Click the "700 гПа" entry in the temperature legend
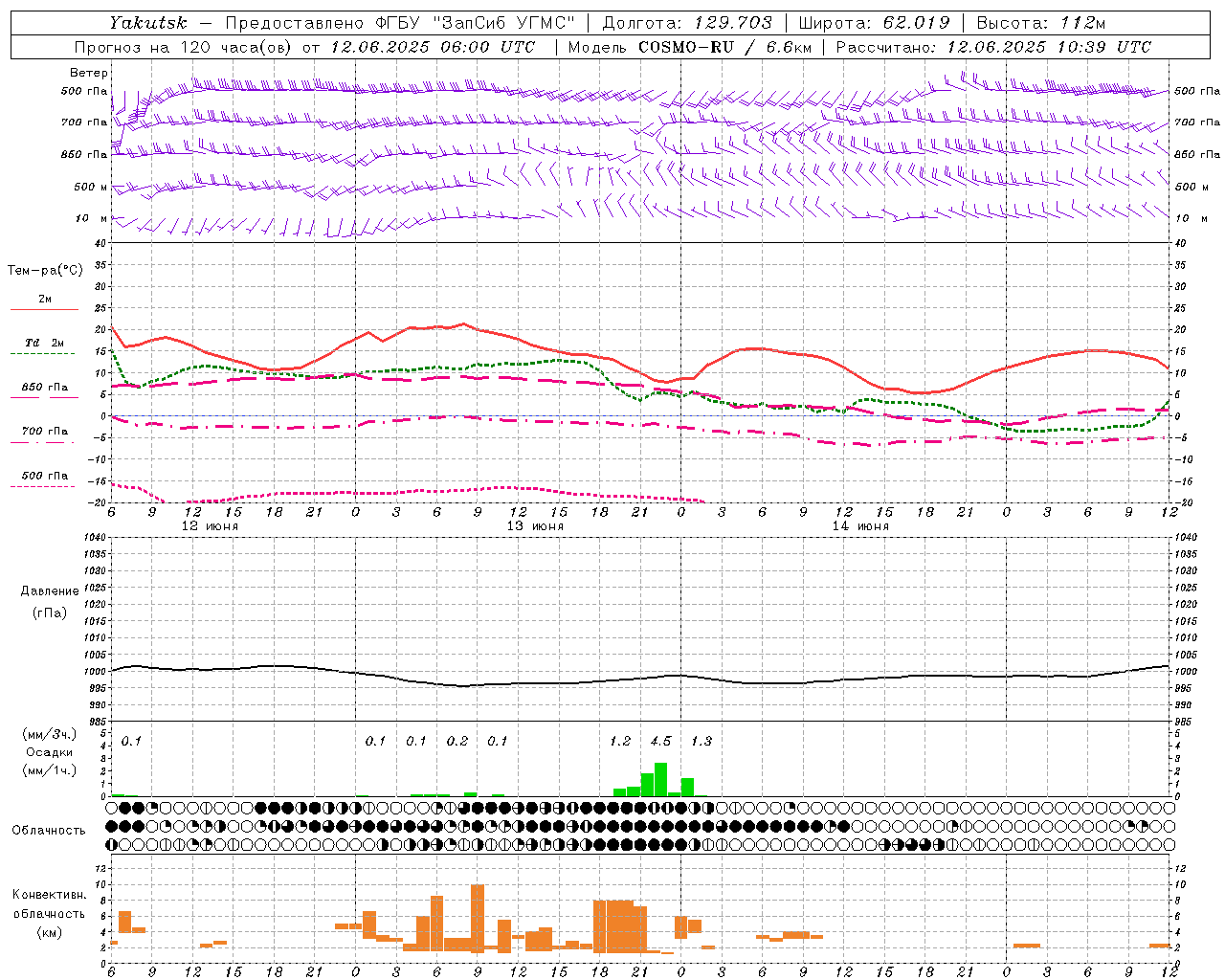The width and height of the screenshot is (1225, 980). pos(44,431)
